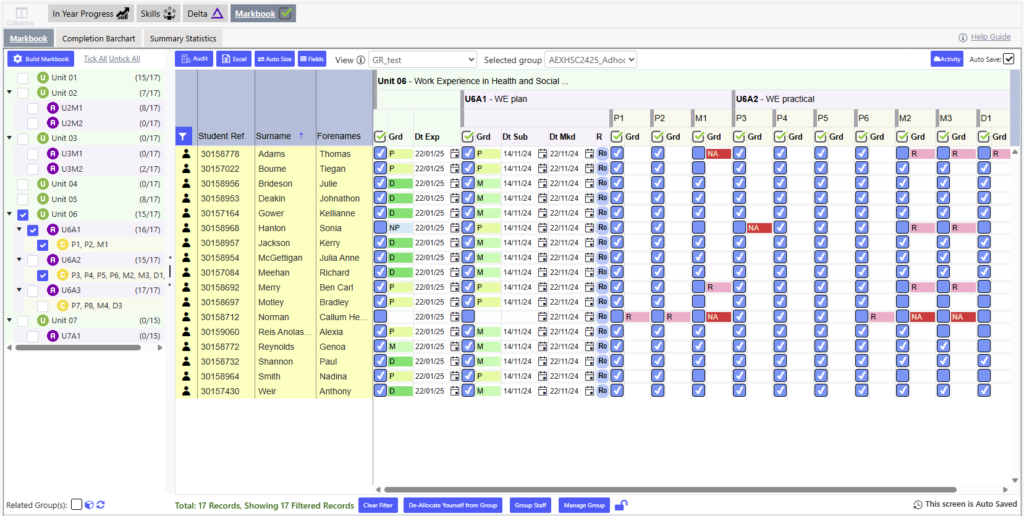
Task: Click yellow C icon for P1, P2, M1
Action: point(63,245)
